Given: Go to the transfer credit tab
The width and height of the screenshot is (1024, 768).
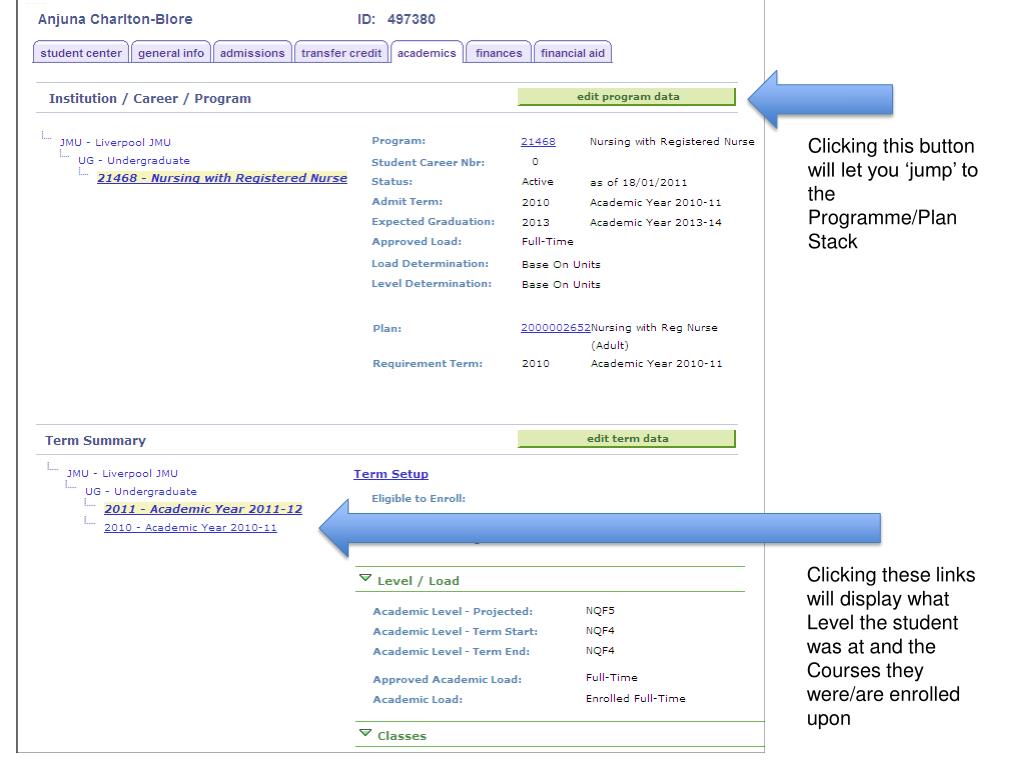Looking at the screenshot, I should pyautogui.click(x=341, y=53).
